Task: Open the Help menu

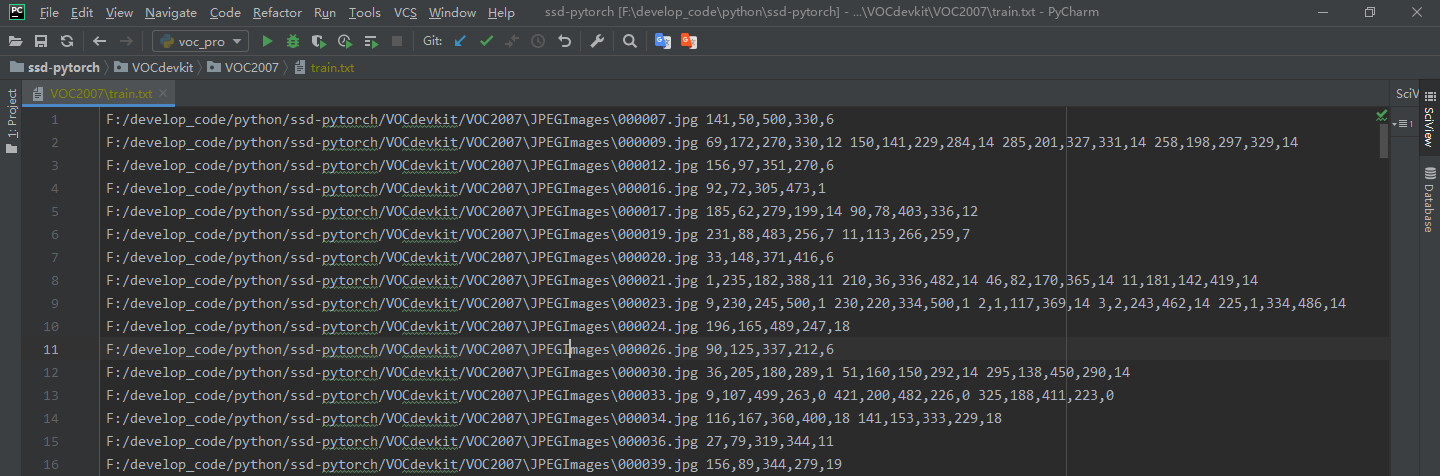Action: [x=501, y=13]
